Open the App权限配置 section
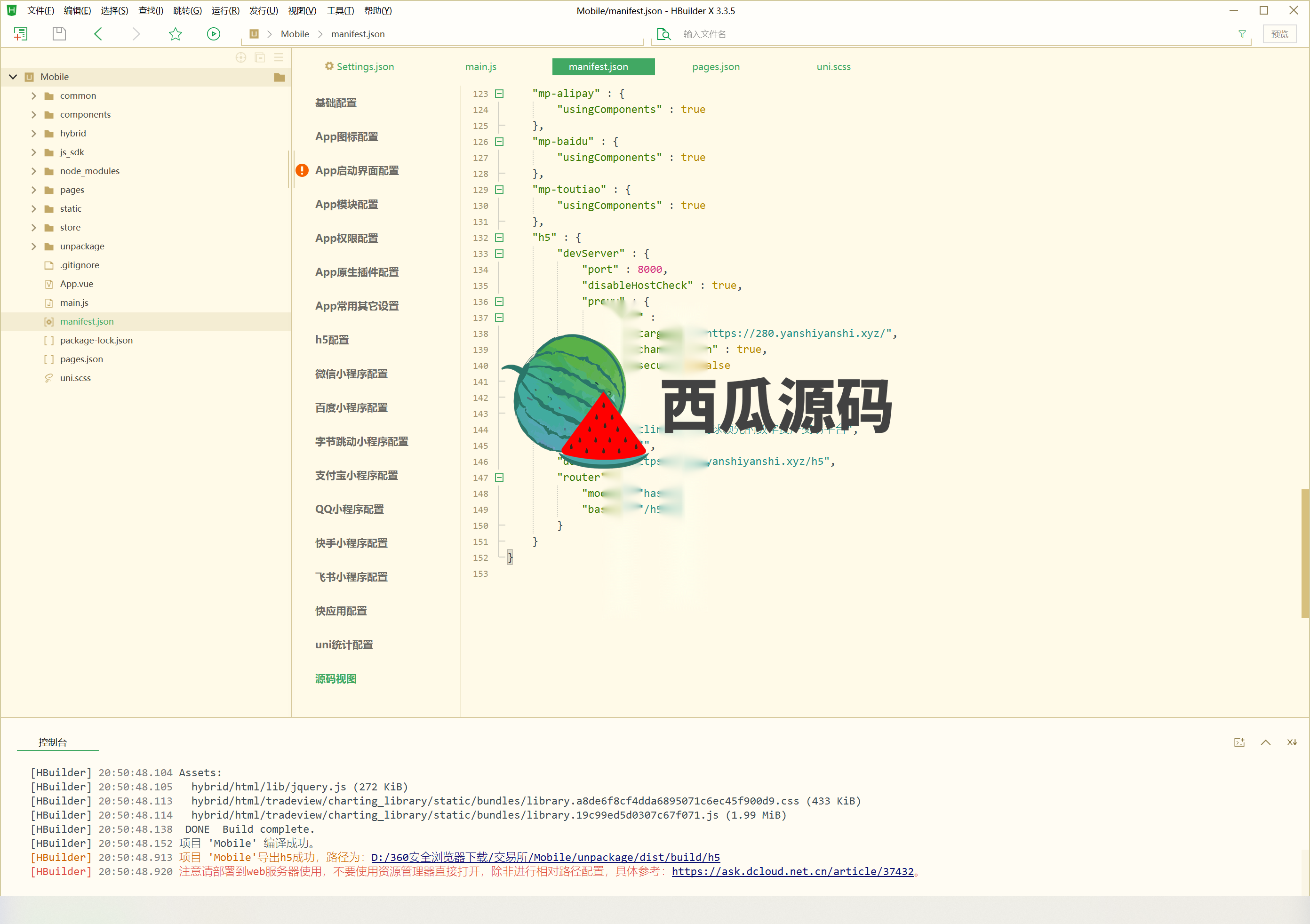Viewport: 1310px width, 924px height. pyautogui.click(x=346, y=239)
